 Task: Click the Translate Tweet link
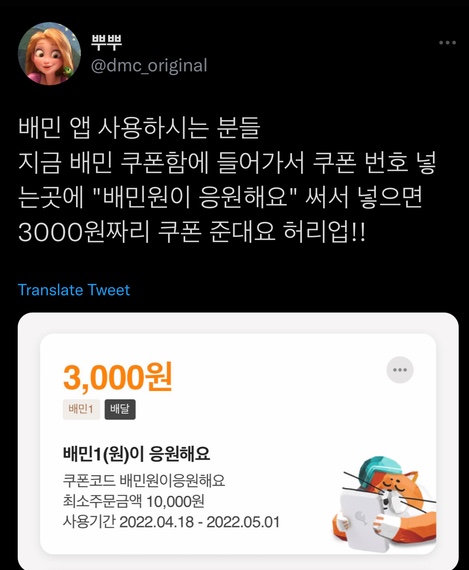pos(74,290)
